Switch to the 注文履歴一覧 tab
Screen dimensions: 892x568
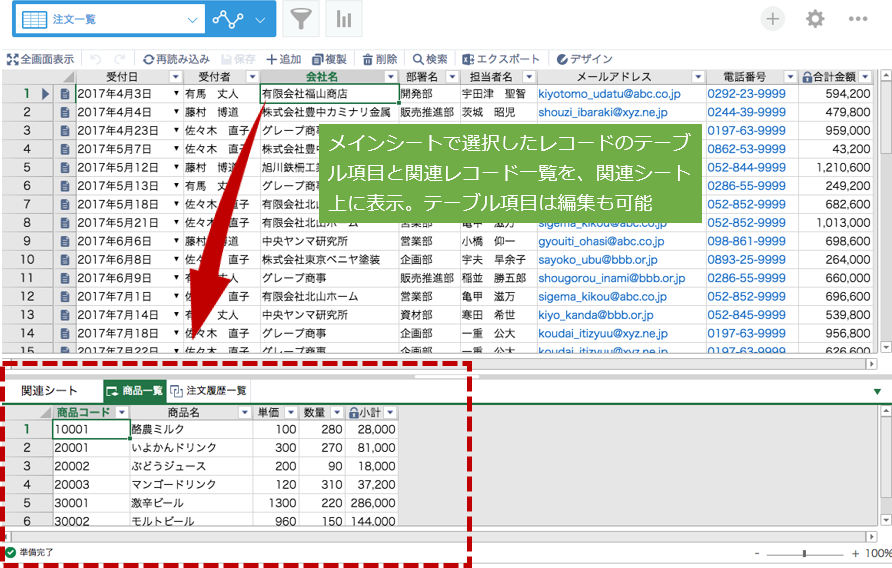[209, 391]
